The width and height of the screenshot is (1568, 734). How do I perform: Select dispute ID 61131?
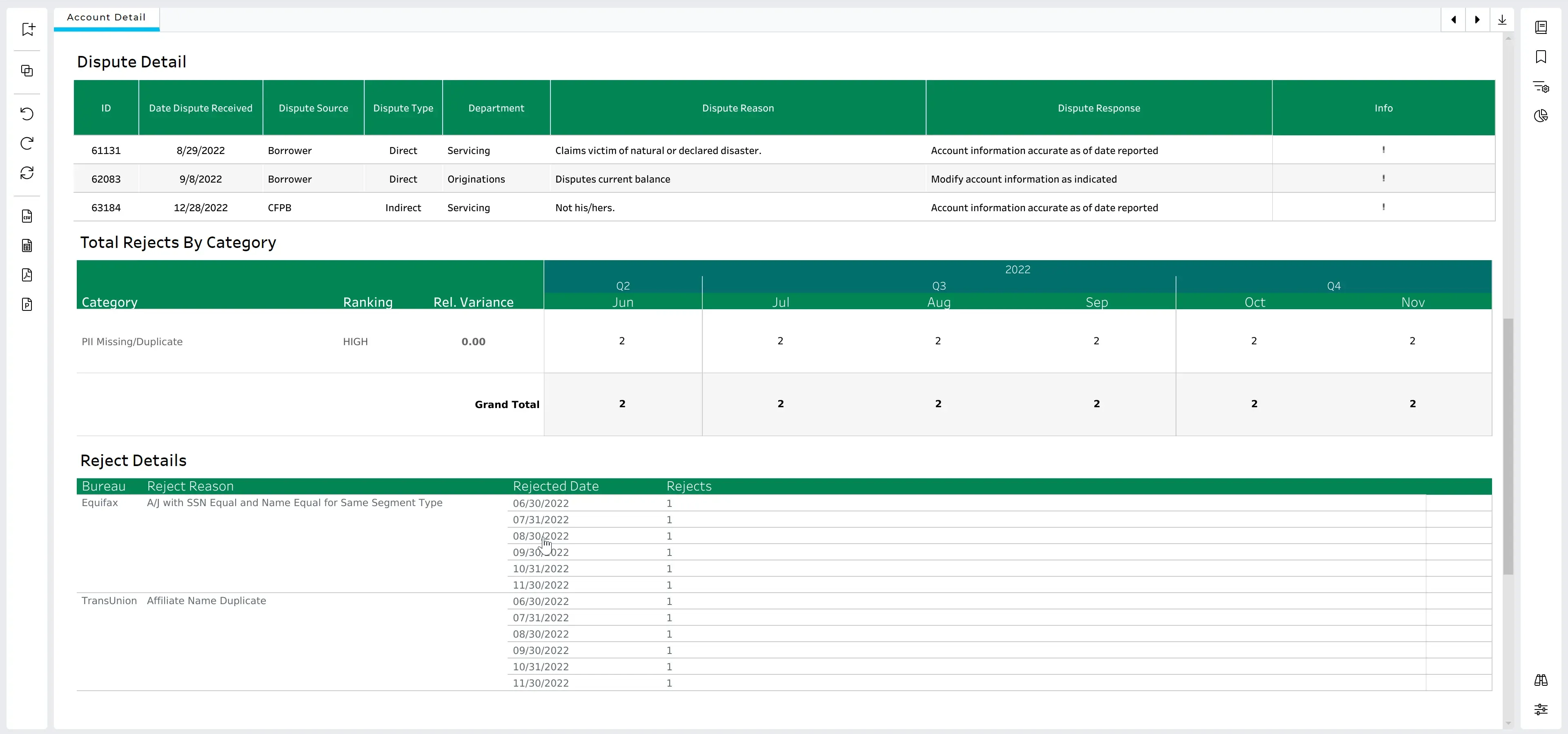pyautogui.click(x=106, y=150)
